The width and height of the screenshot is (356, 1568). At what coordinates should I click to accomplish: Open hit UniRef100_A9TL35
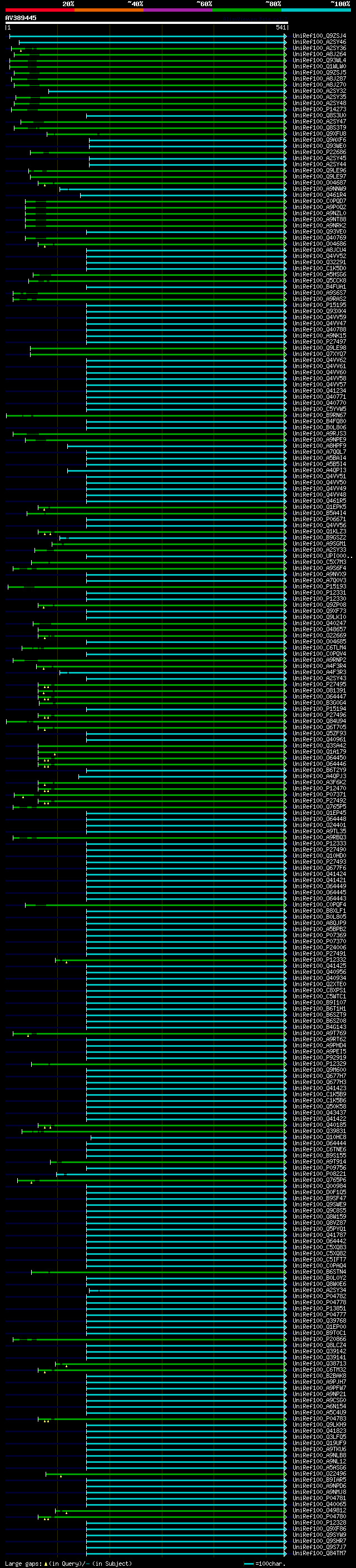point(319,832)
